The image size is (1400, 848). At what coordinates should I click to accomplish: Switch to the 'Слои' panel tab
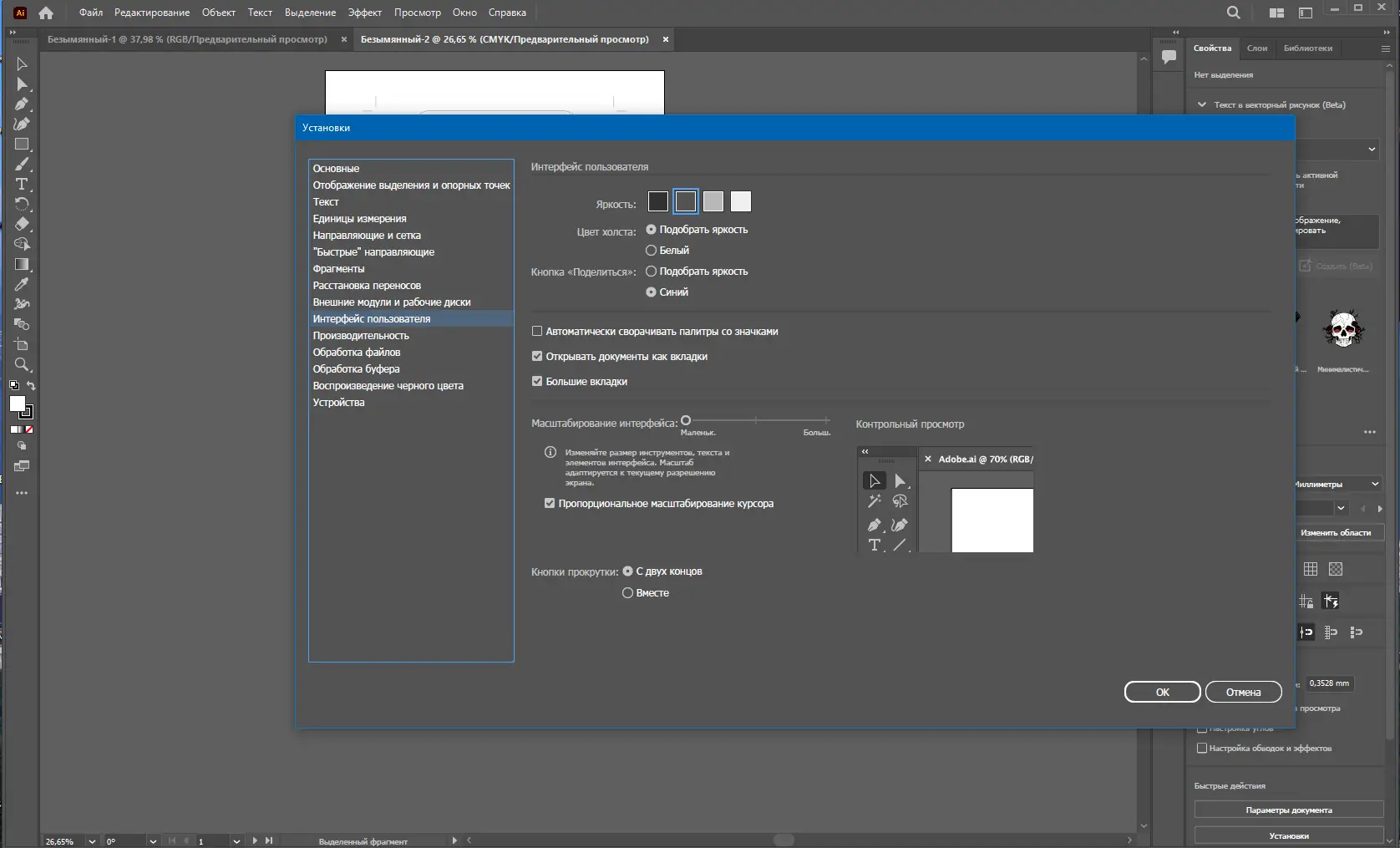(1256, 48)
